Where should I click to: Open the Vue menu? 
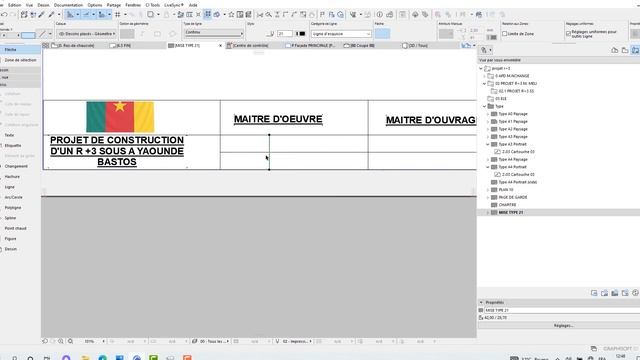29,5
